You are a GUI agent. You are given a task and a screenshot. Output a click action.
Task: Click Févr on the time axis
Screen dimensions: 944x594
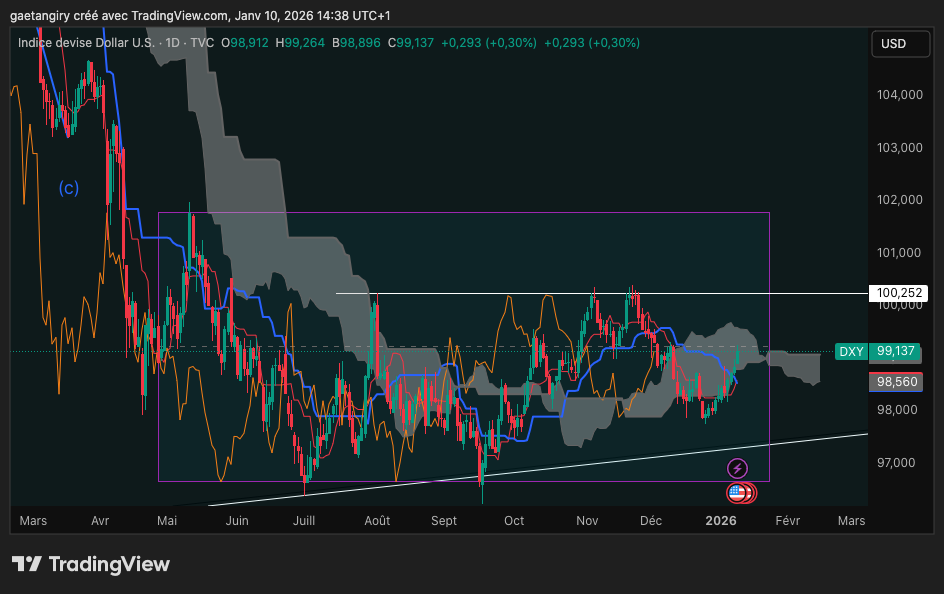coord(788,521)
